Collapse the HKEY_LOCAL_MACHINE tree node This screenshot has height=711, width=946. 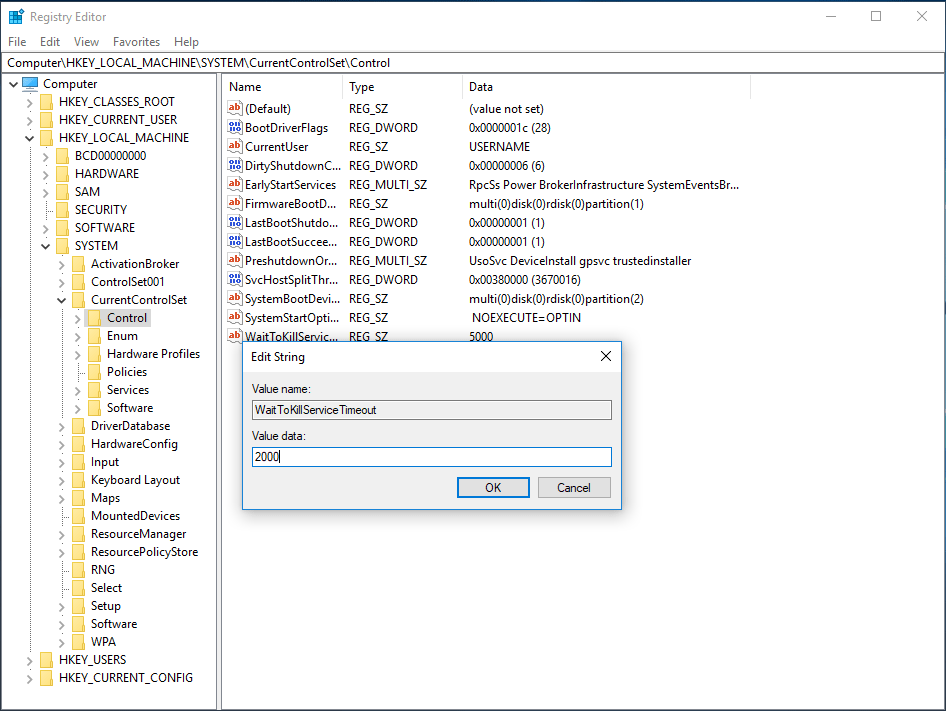point(29,138)
